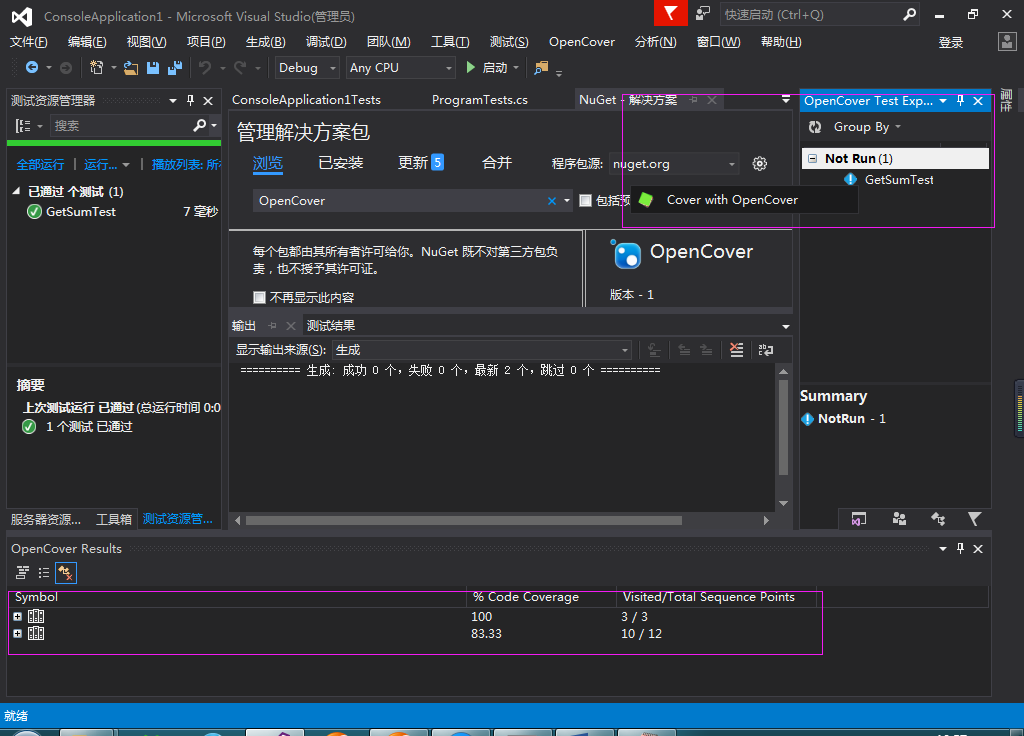Click the search magnifier in Quick Launch
Image resolution: width=1024 pixels, height=736 pixels.
pos(909,14)
